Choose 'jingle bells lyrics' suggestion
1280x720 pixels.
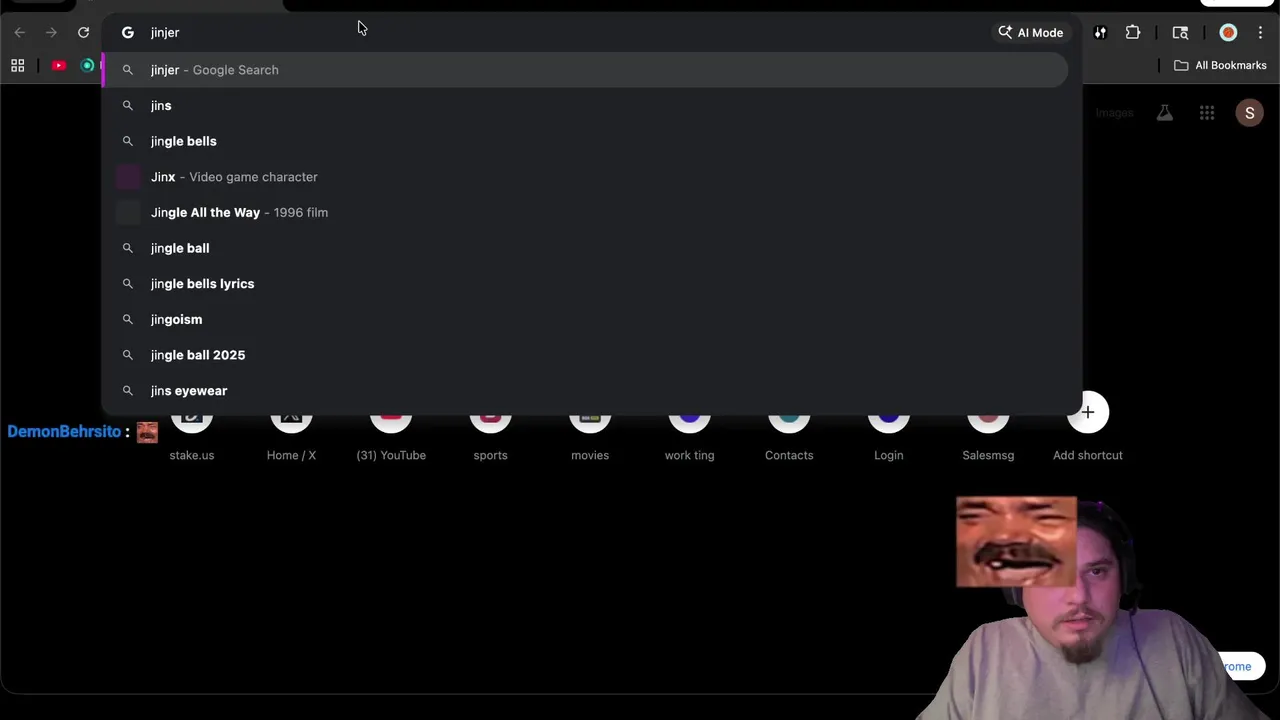point(585,284)
